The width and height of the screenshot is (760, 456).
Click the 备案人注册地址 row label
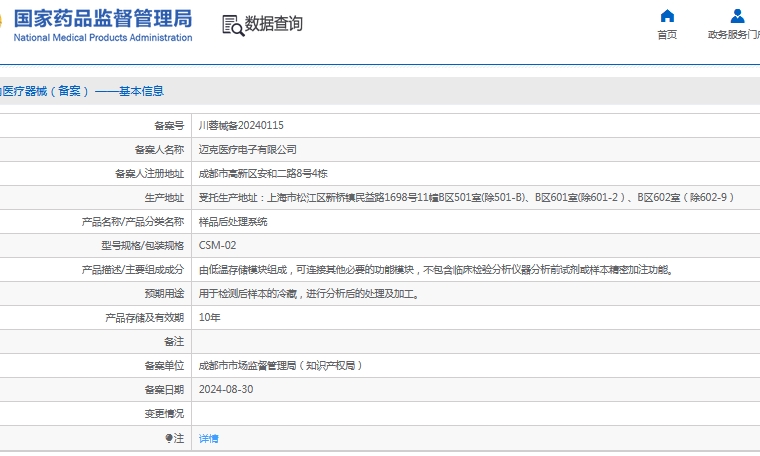pyautogui.click(x=149, y=173)
